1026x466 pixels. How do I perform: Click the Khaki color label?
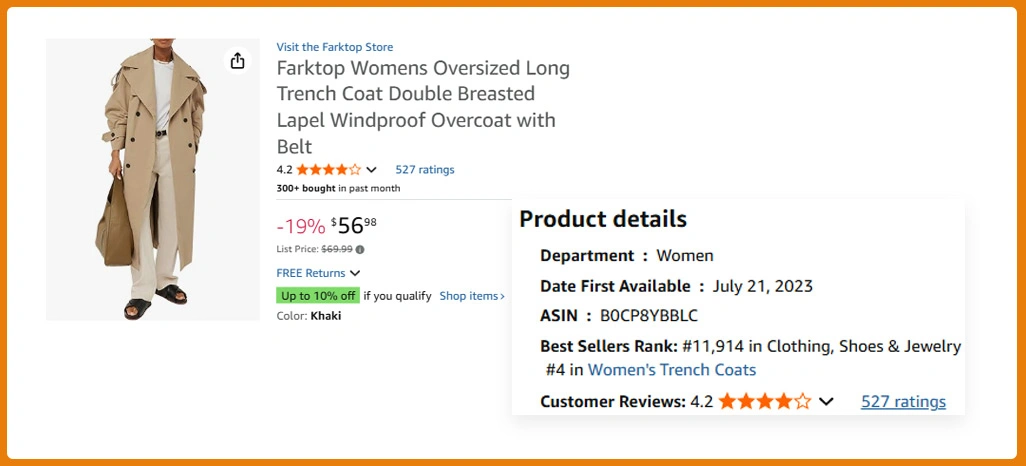click(x=326, y=316)
